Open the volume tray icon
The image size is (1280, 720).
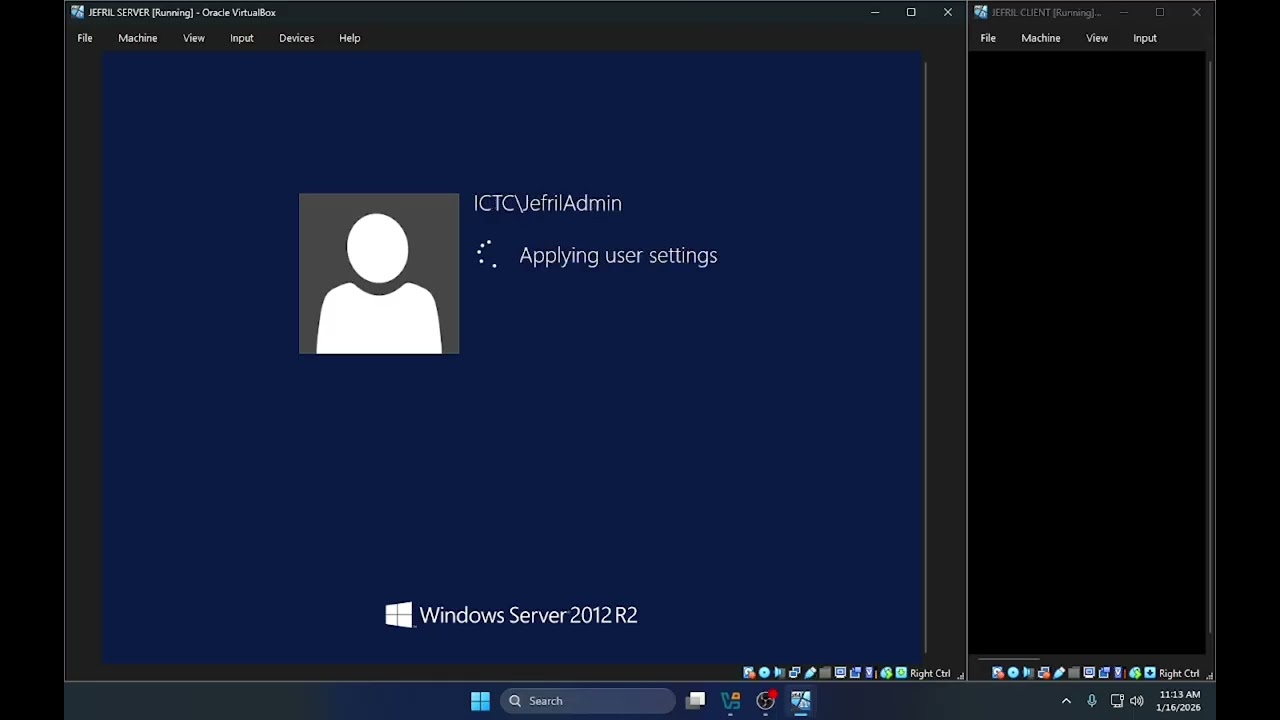point(1137,701)
